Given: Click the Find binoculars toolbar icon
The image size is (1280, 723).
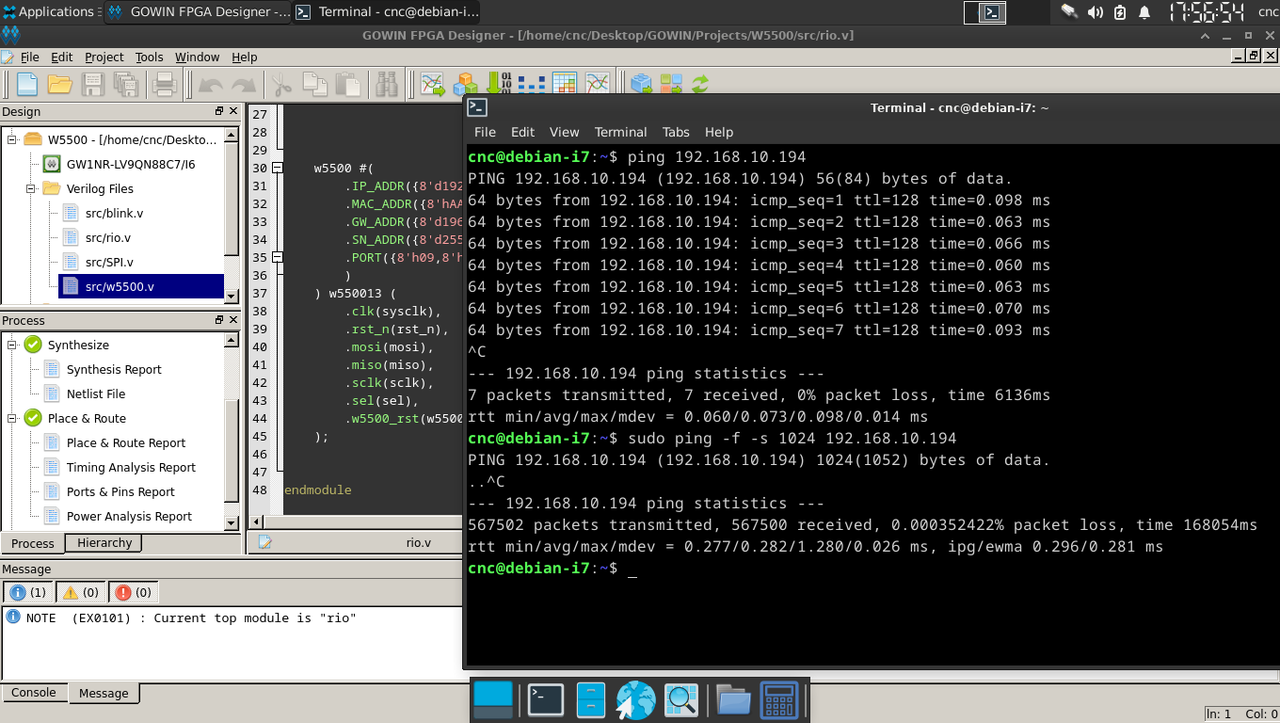Looking at the screenshot, I should (386, 84).
